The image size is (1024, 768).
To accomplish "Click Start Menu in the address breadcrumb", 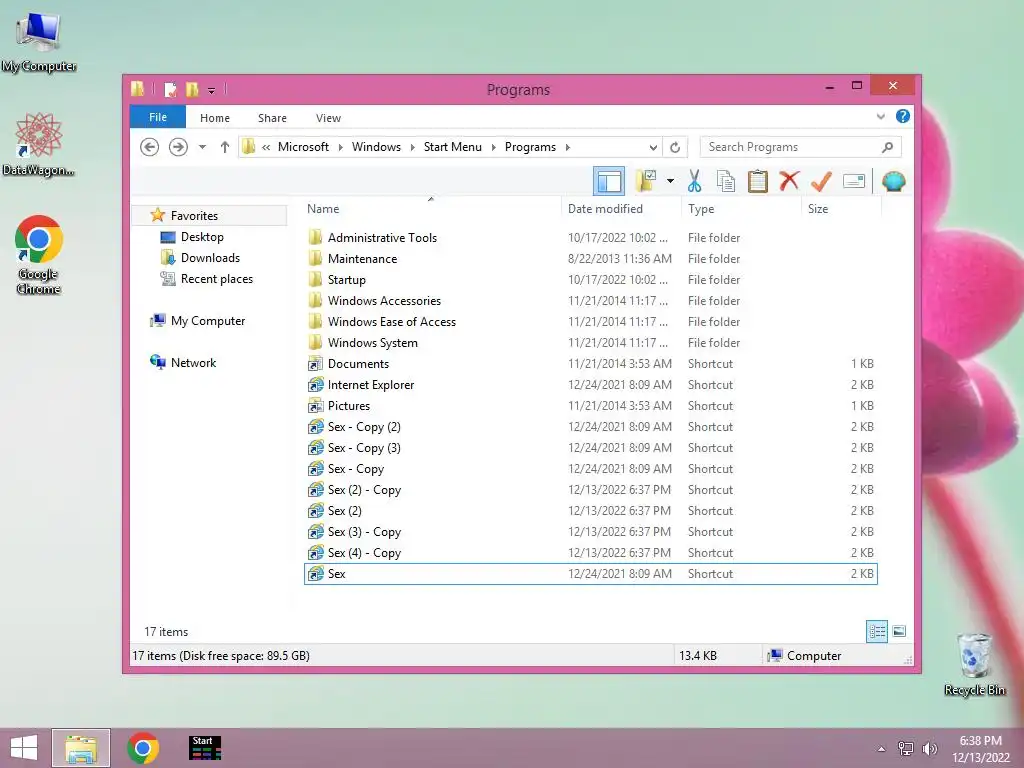I will pyautogui.click(x=453, y=147).
